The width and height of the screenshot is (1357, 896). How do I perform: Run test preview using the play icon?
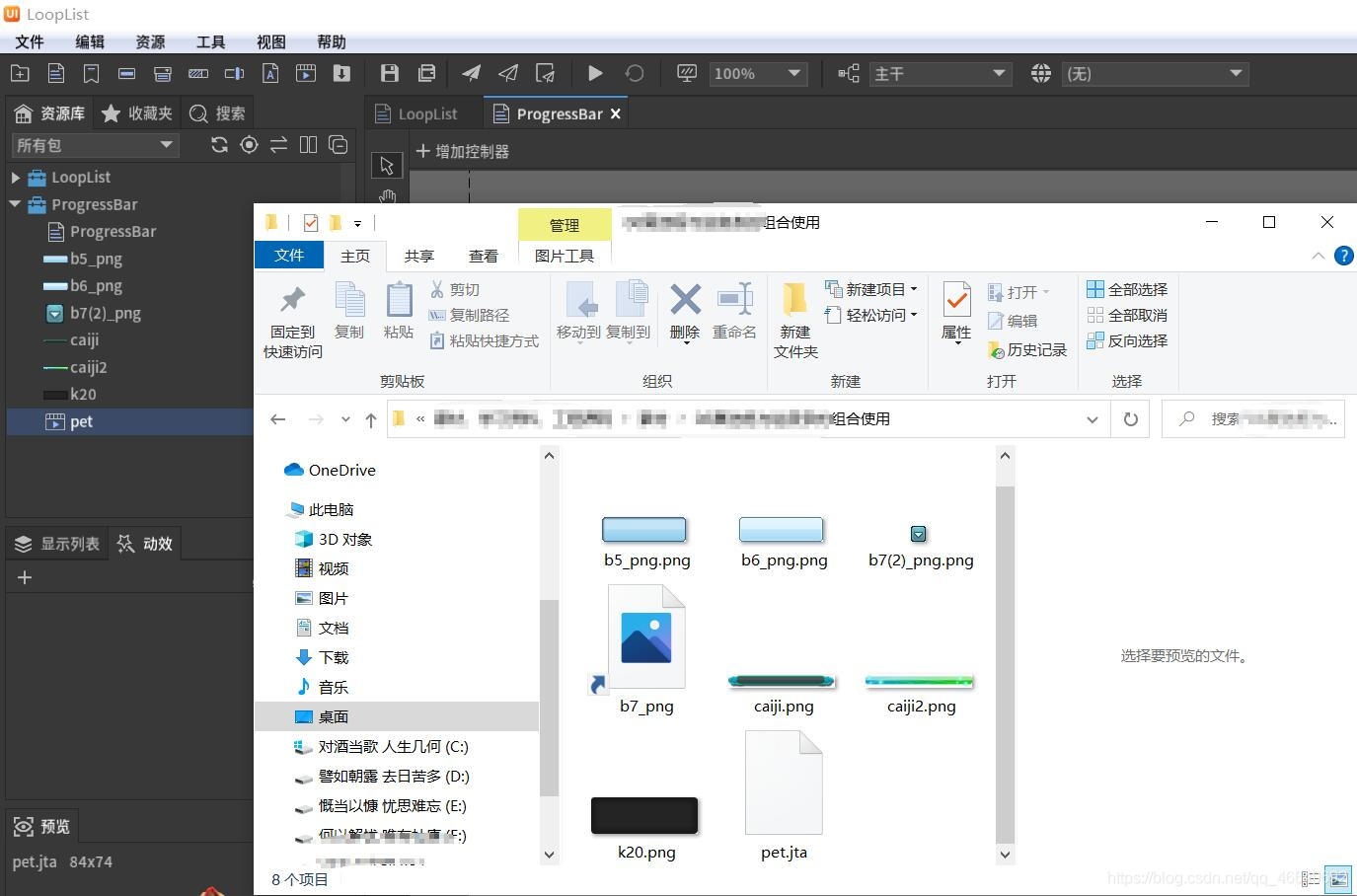(x=595, y=73)
